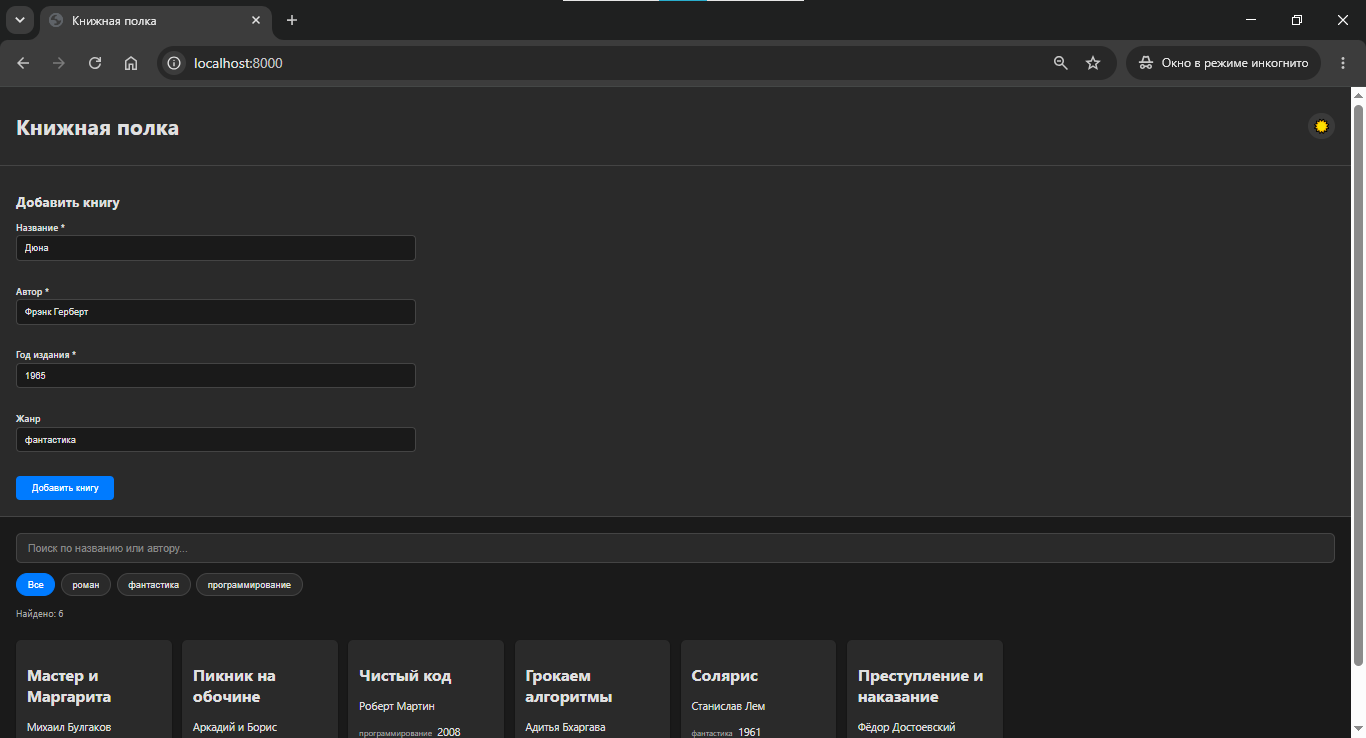
Task: Bookmark this page with star icon
Action: [1093, 63]
